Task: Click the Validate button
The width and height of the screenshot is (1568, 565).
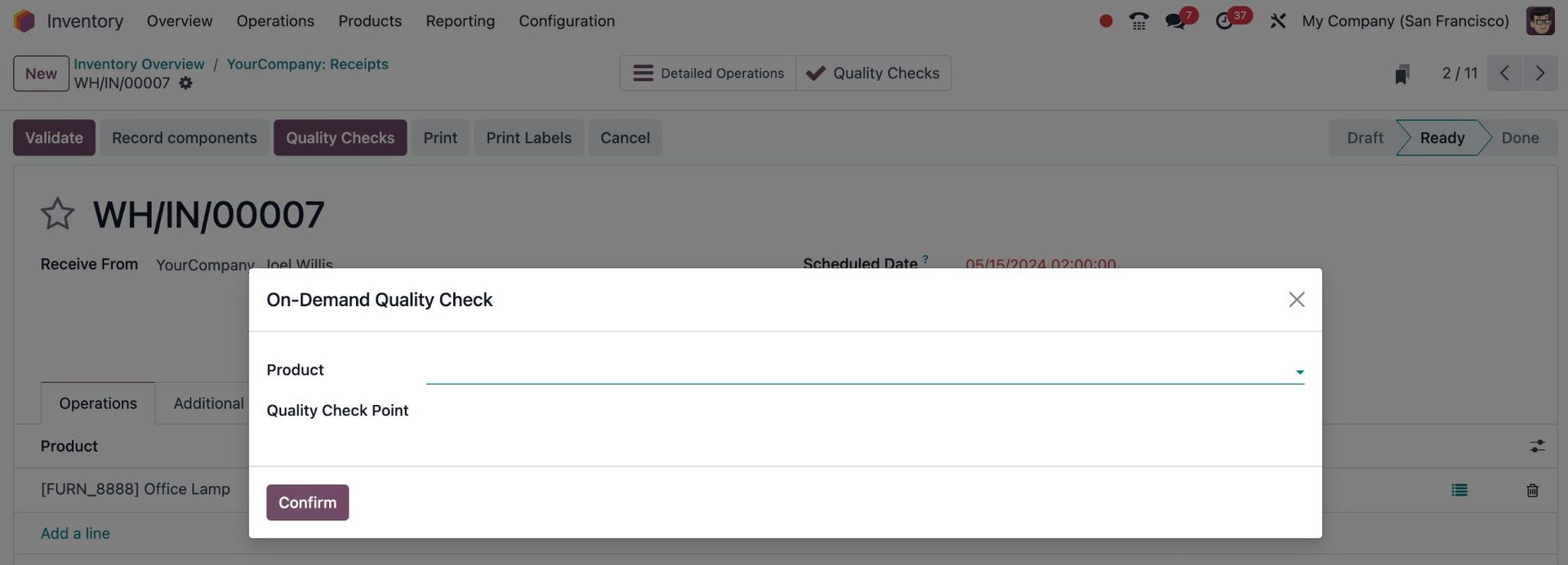Action: [54, 138]
